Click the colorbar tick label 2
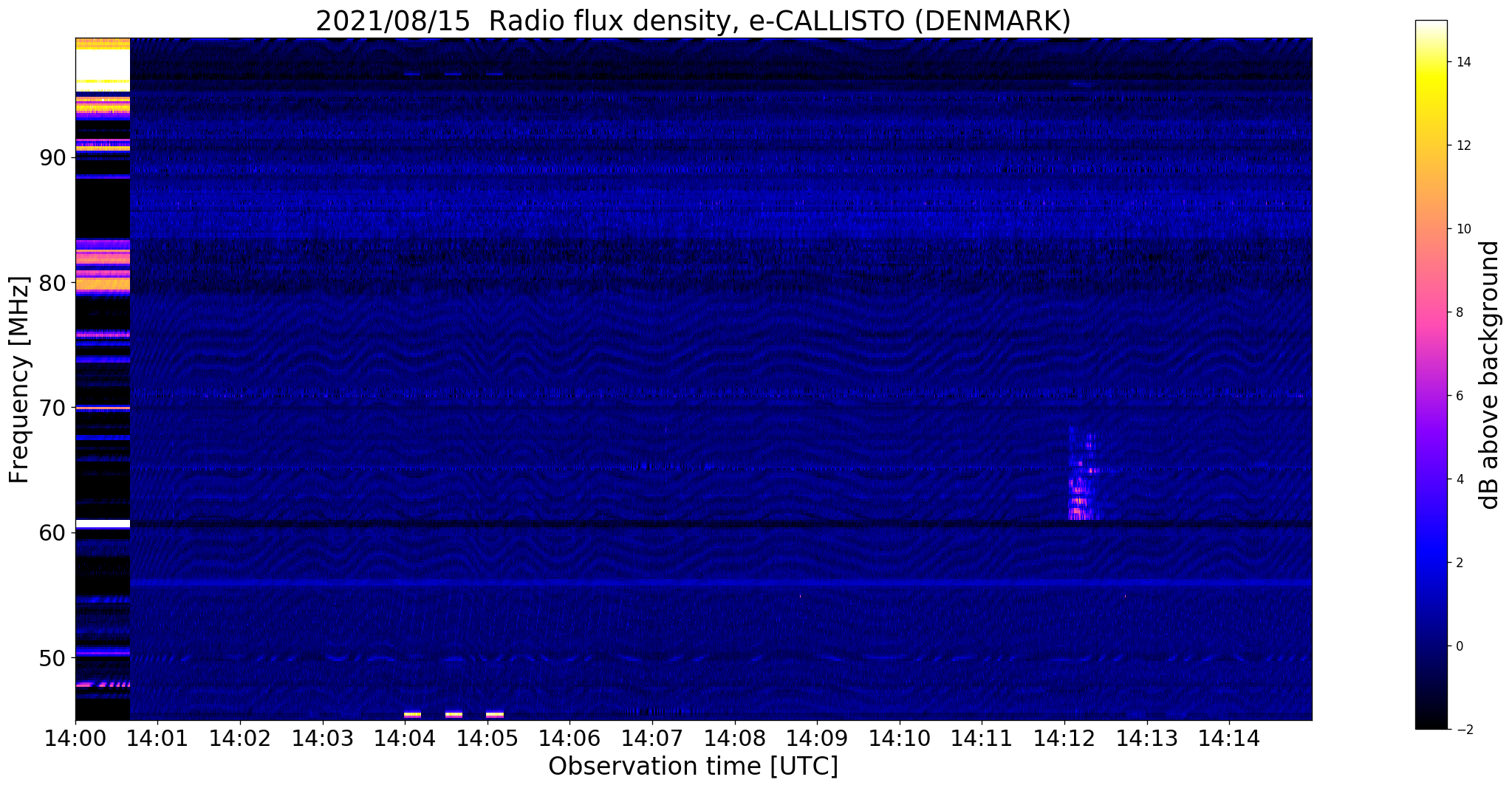1512x788 pixels. click(x=1459, y=563)
